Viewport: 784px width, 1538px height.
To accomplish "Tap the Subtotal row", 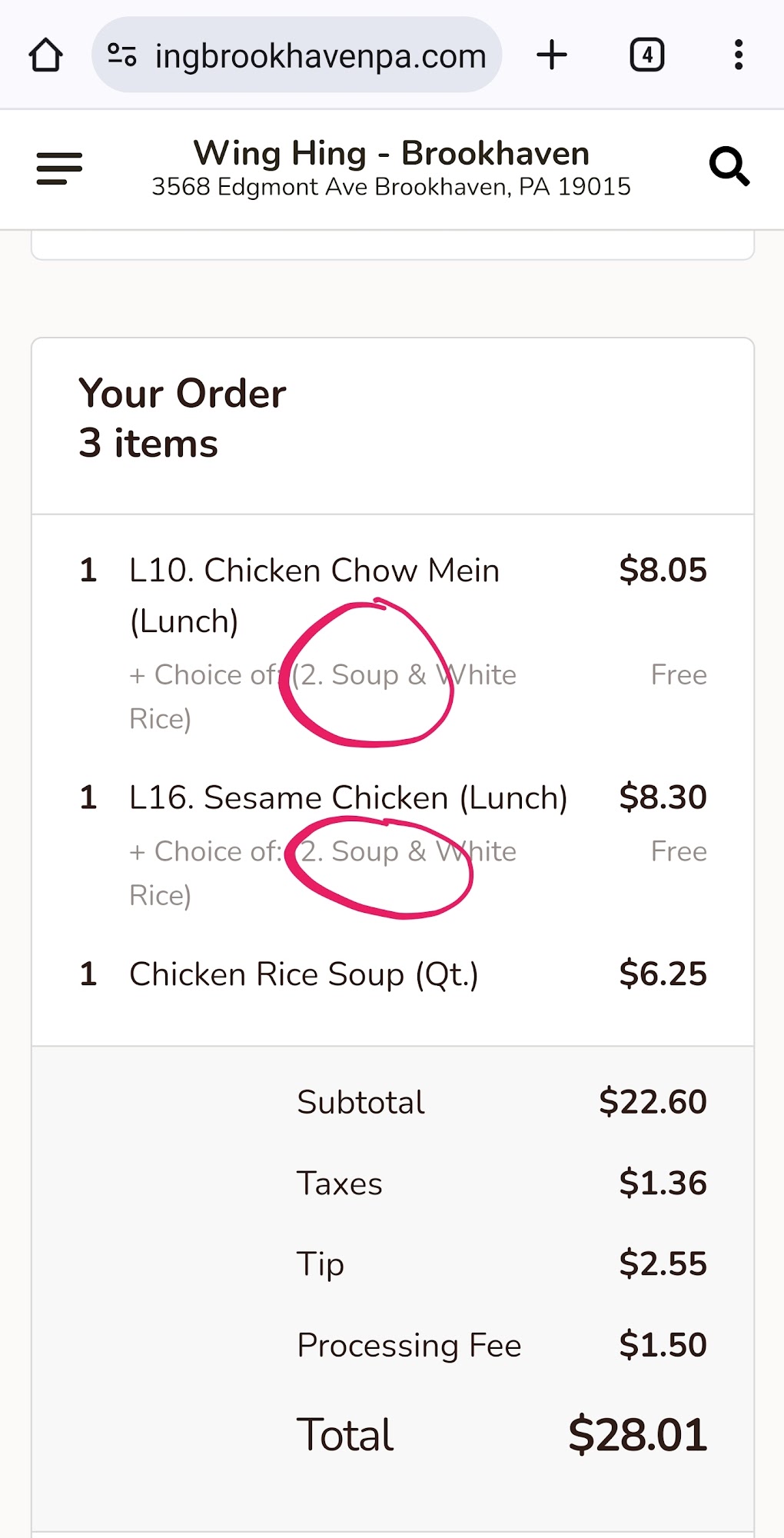I will point(501,1102).
